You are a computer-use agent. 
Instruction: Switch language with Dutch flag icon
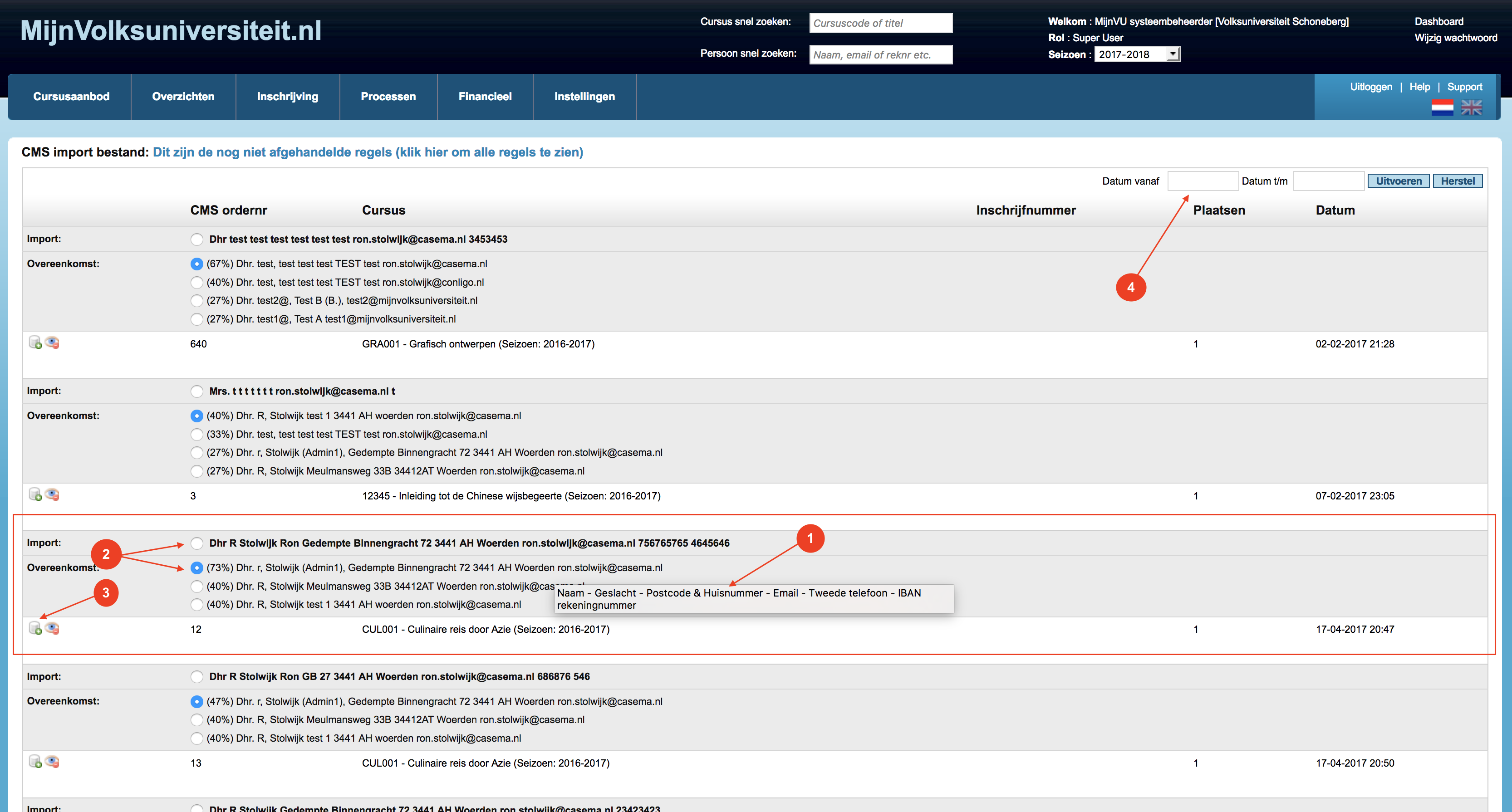[x=1442, y=108]
